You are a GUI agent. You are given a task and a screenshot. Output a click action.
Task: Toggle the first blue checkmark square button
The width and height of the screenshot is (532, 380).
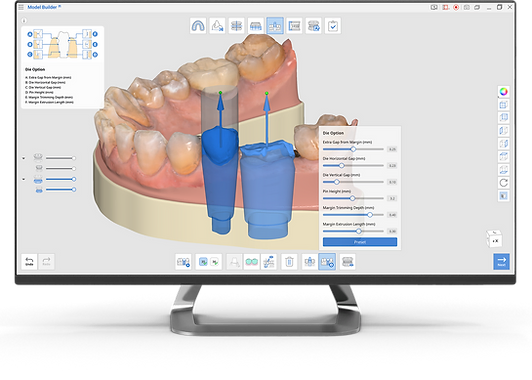203,262
